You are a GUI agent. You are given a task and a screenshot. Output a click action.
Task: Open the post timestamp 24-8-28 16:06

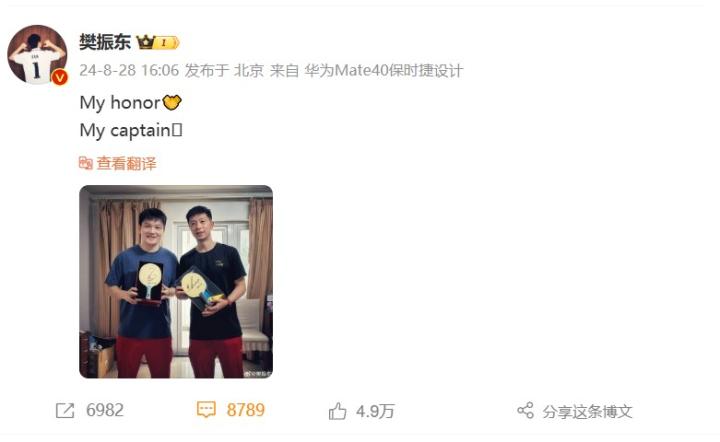click(x=129, y=70)
